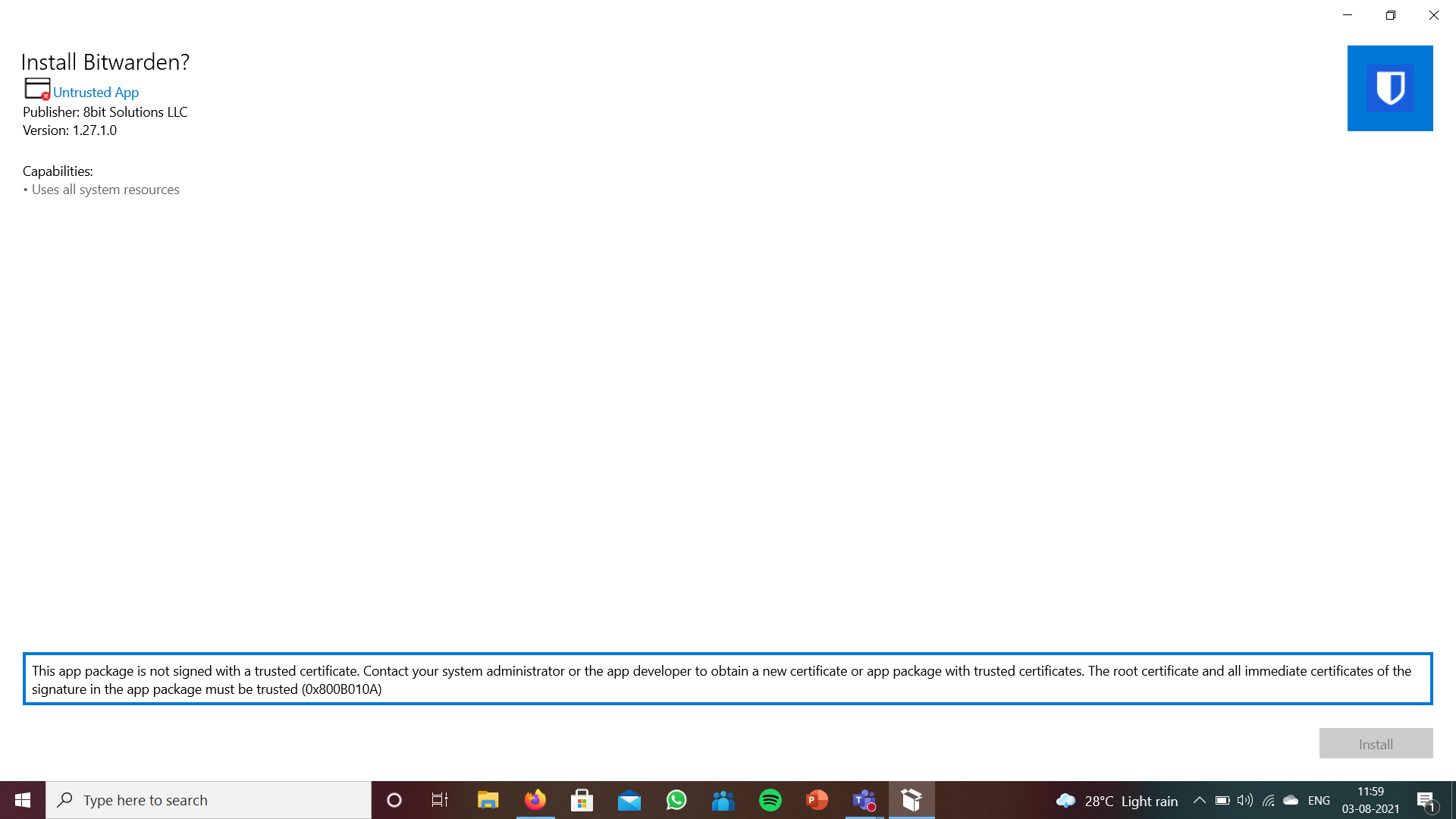This screenshot has height=819, width=1456.
Task: Switch apps using the Task View icon
Action: [x=439, y=800]
